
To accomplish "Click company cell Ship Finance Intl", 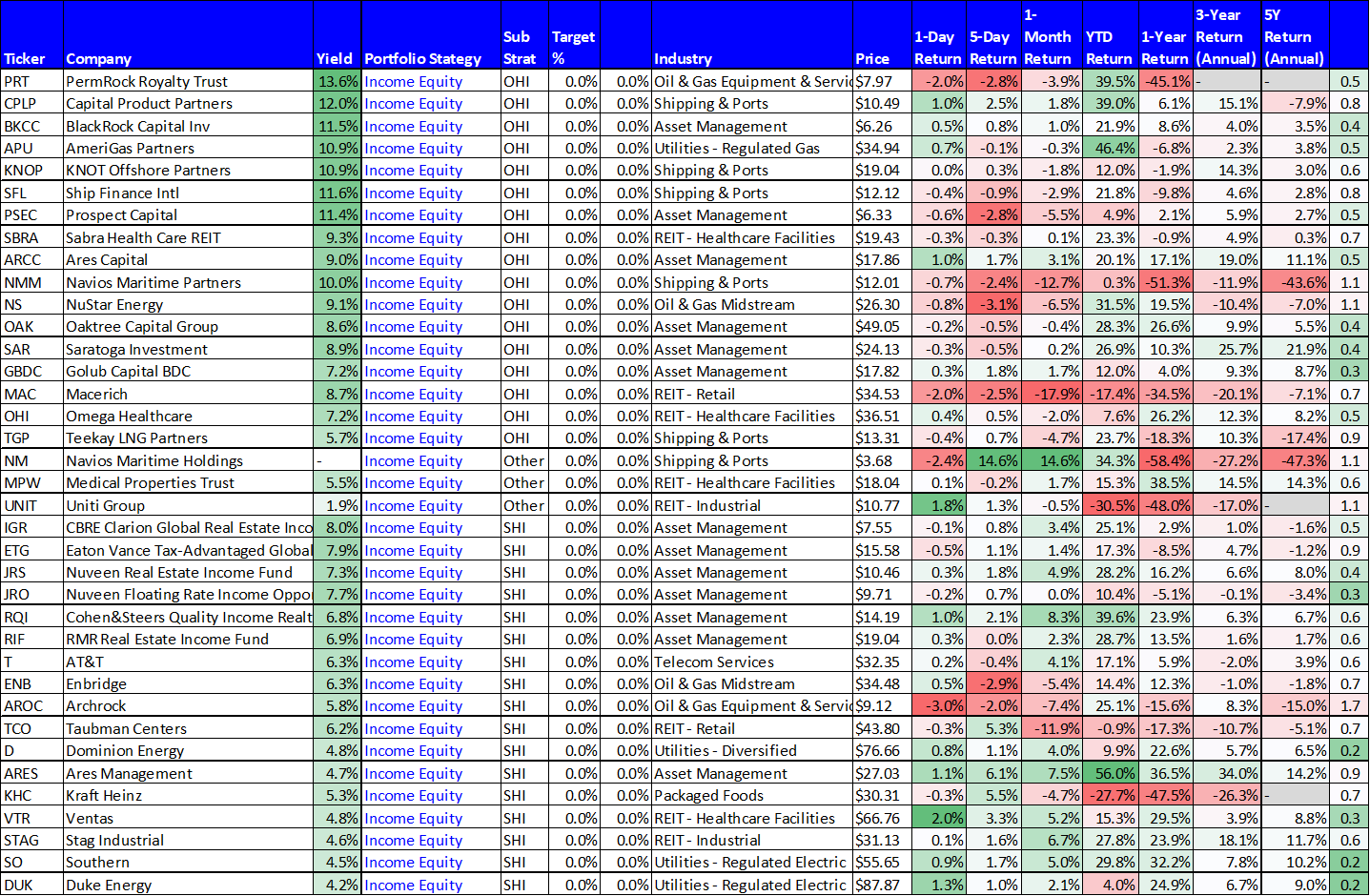I will click(188, 193).
